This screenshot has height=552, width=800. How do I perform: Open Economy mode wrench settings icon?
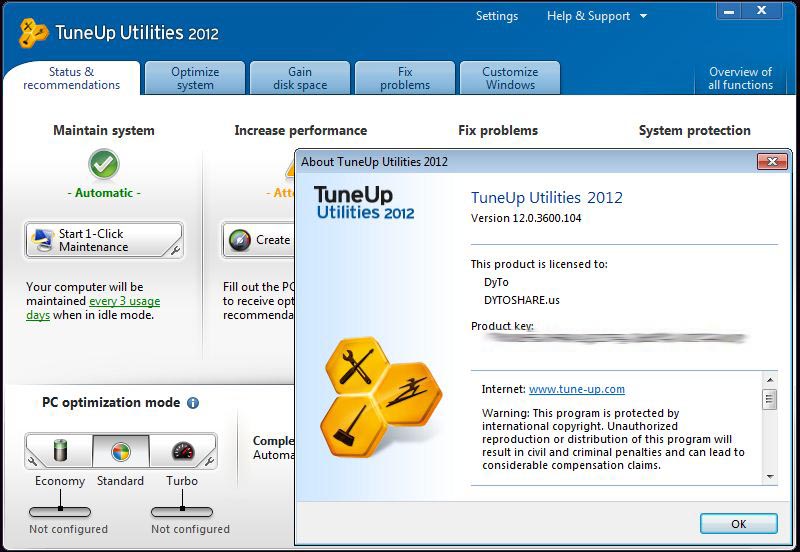33,461
